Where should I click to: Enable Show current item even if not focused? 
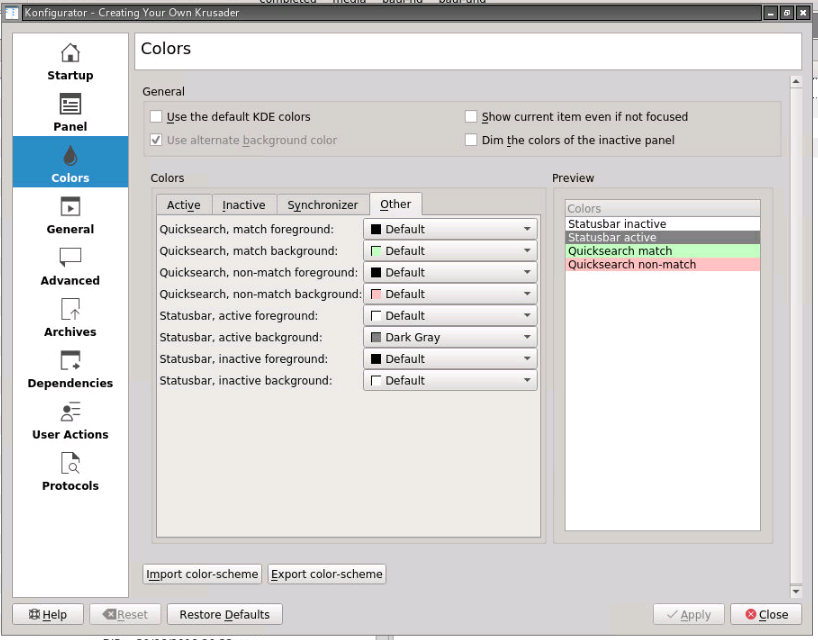click(x=471, y=116)
